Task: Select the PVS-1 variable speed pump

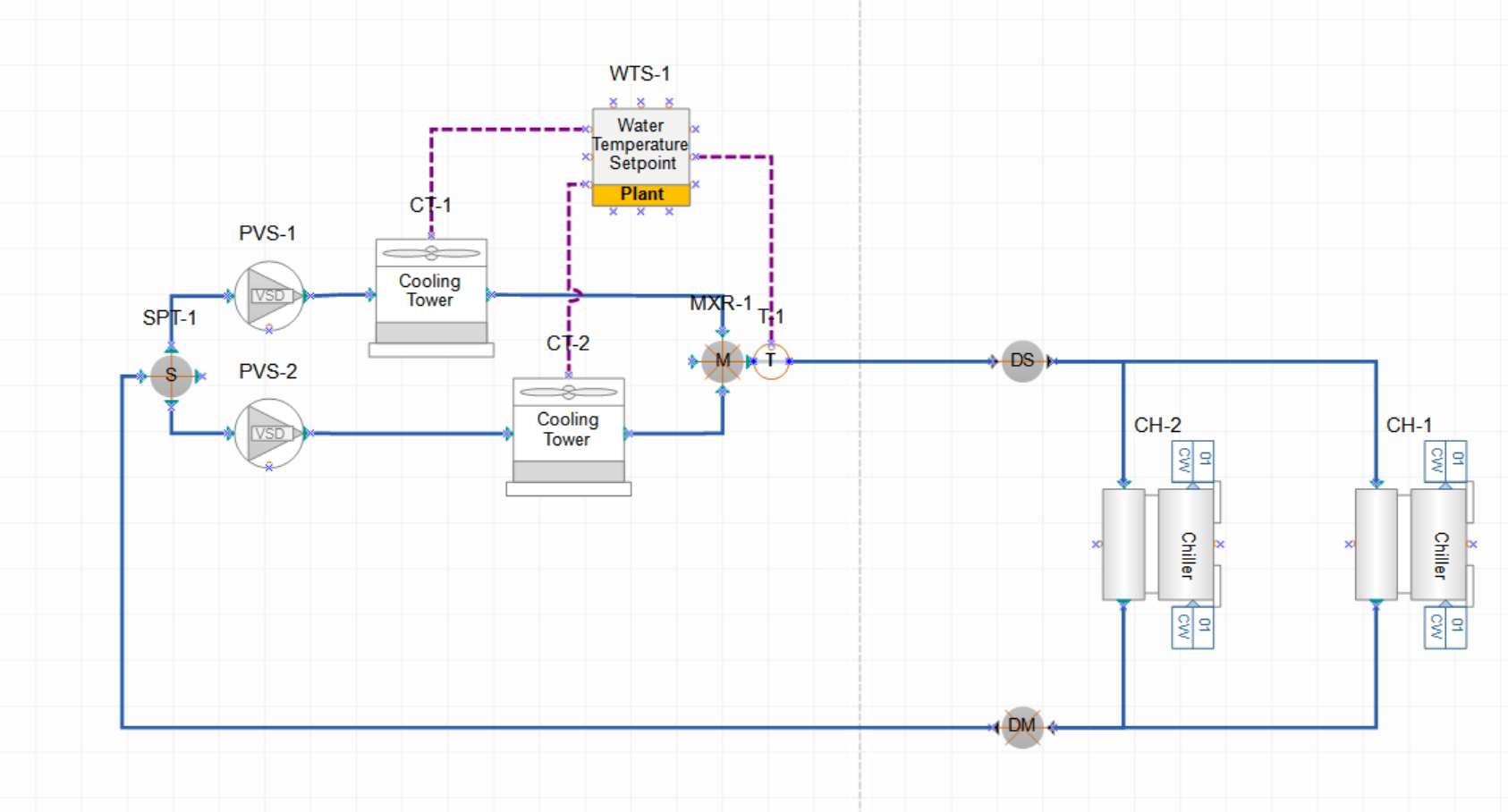Action: (x=268, y=296)
